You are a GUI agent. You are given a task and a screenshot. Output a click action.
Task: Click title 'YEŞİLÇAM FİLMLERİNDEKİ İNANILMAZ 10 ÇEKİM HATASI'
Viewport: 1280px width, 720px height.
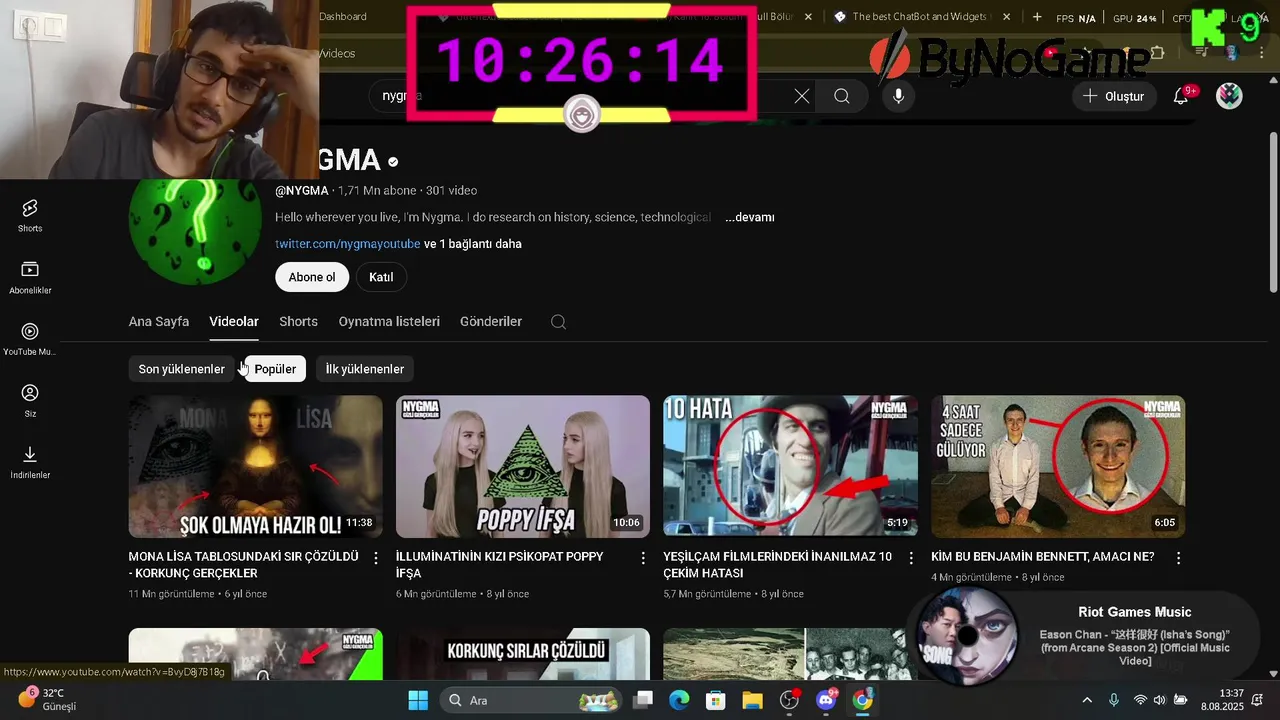point(778,565)
